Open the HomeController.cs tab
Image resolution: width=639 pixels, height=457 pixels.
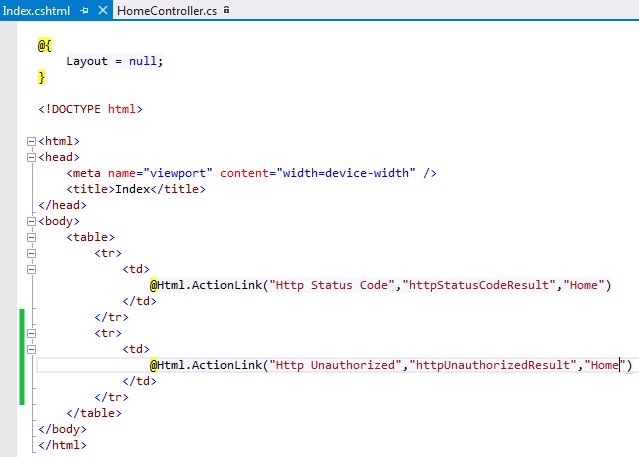[x=167, y=11]
